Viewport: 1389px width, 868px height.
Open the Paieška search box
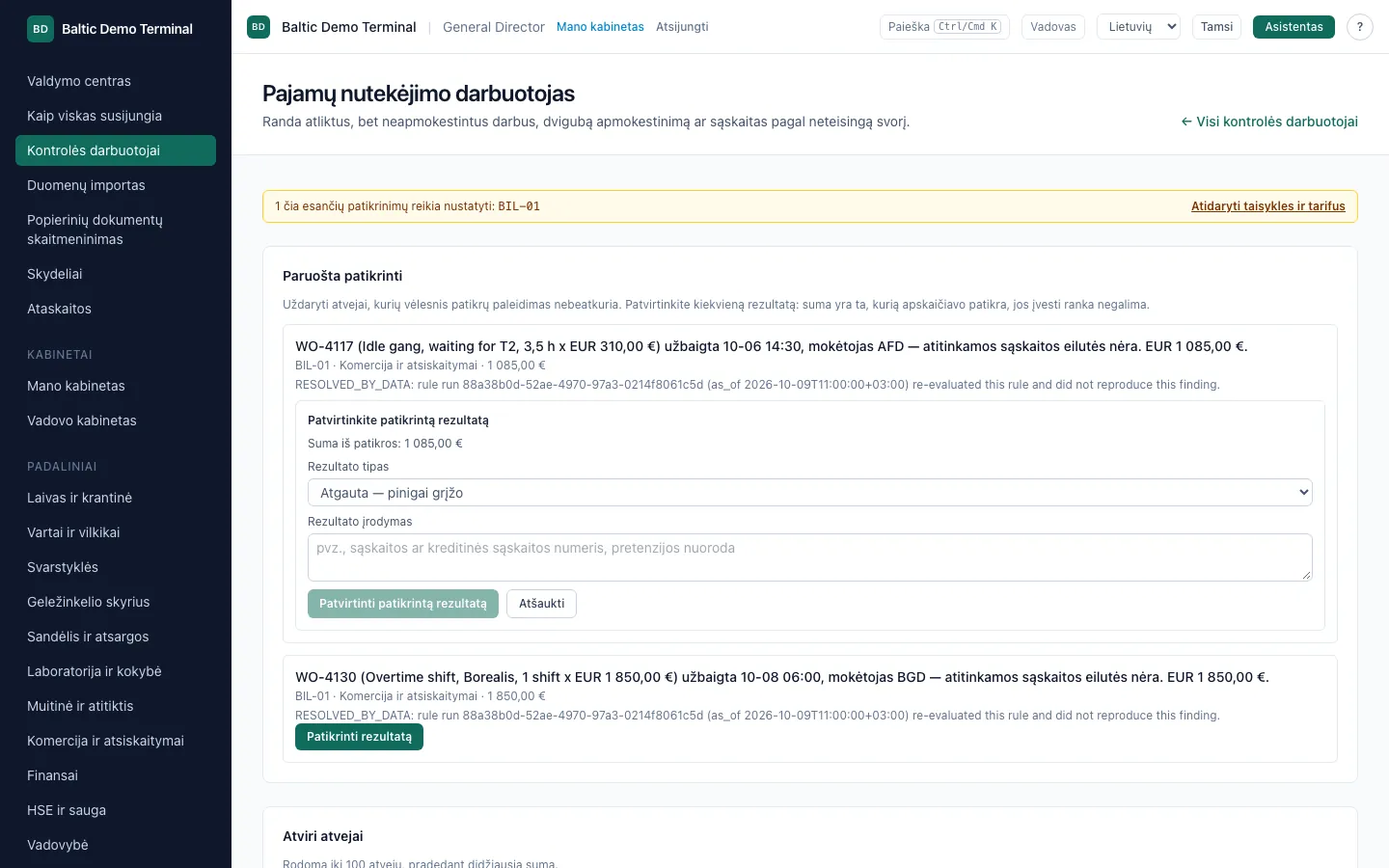point(944,27)
